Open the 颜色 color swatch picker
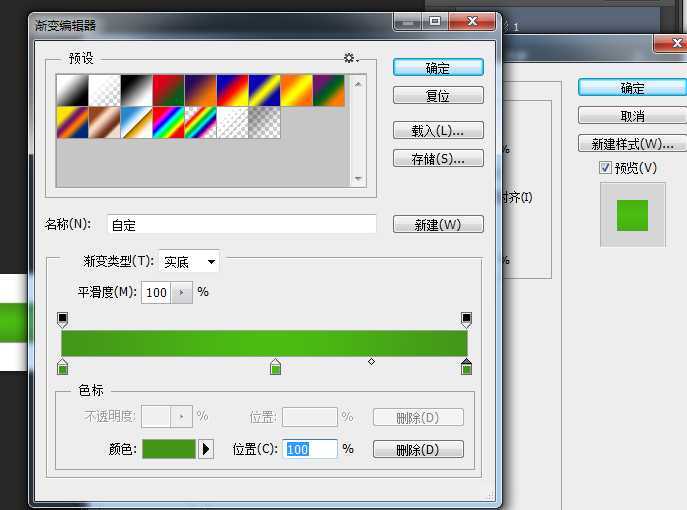 pos(169,449)
